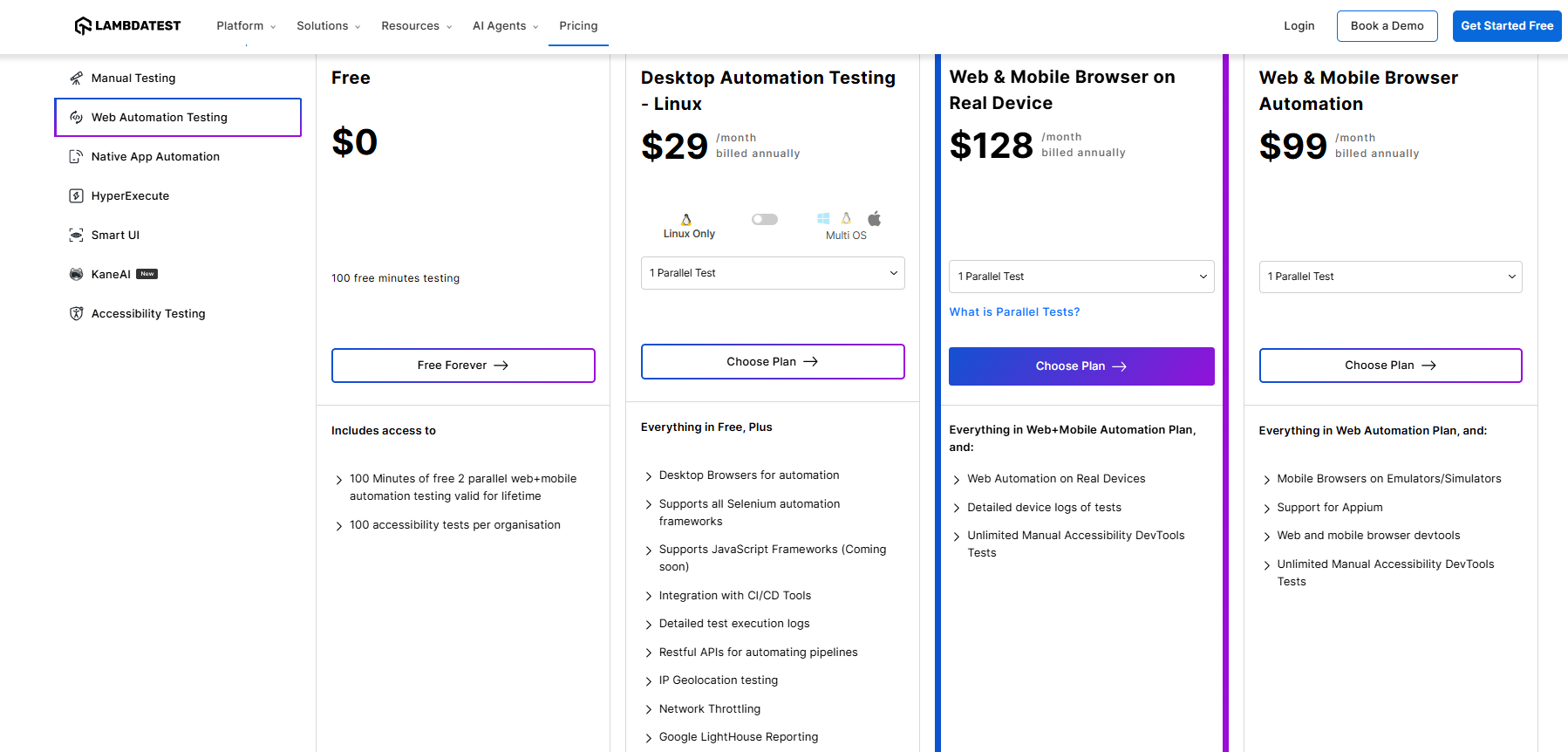Click 'Restful APIs for automating pipelines' feature
1568x752 pixels.
(759, 653)
